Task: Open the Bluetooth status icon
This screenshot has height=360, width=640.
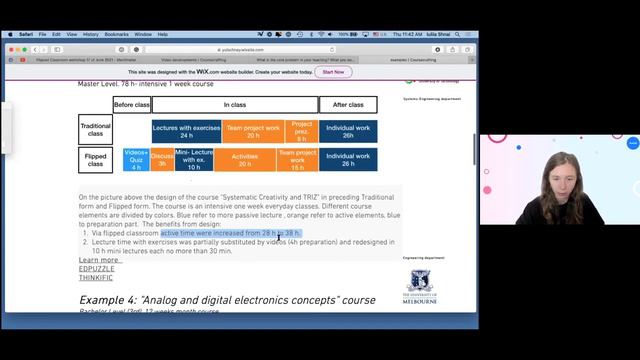Action: (311, 35)
